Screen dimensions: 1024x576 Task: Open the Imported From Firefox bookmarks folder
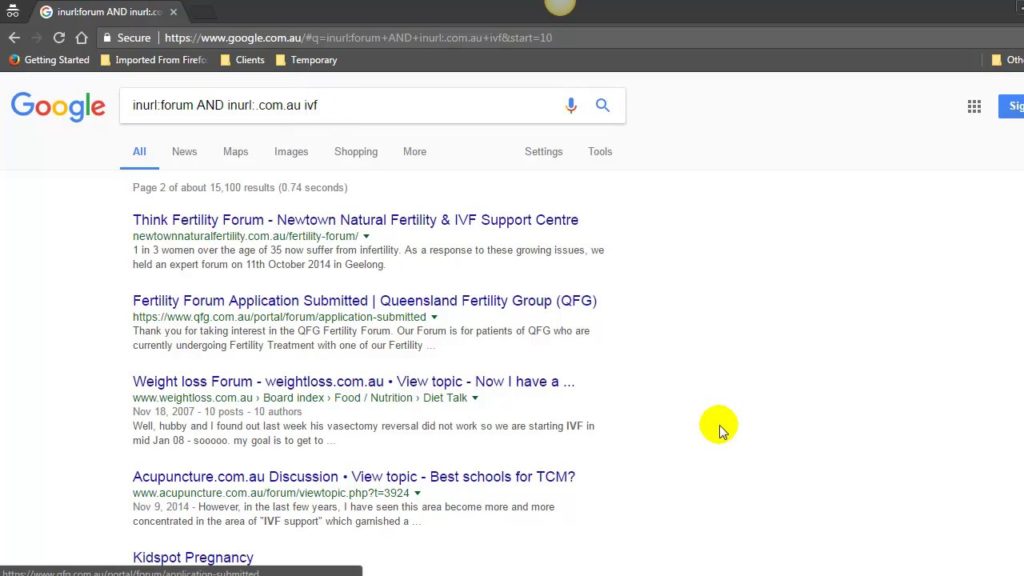(154, 60)
